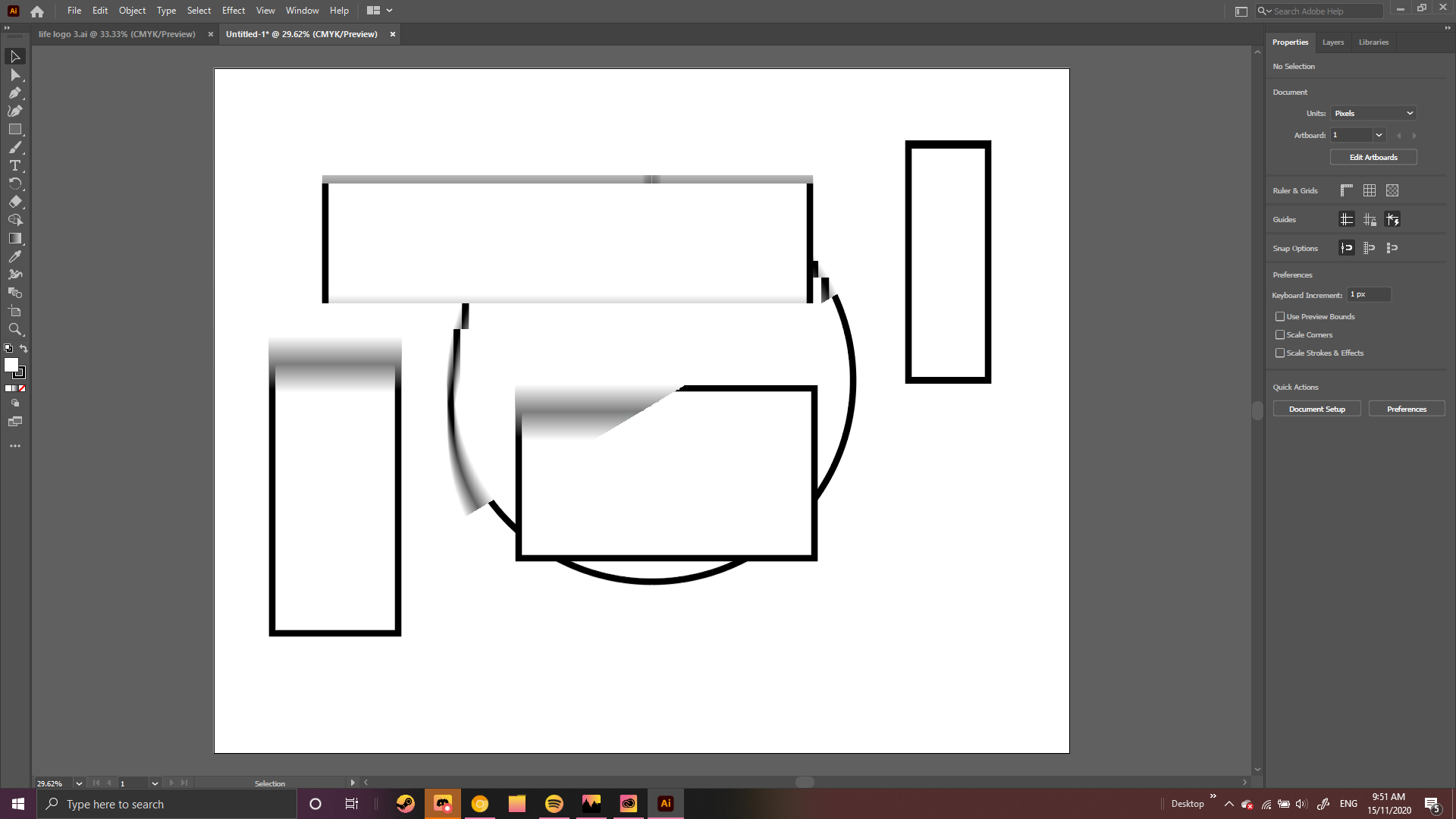Enable the Use Preview Bounds checkbox
1456x819 pixels.
[x=1281, y=316]
